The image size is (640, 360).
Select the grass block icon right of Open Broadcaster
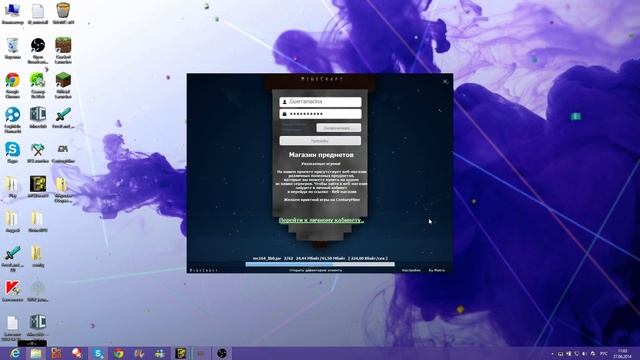63,50
